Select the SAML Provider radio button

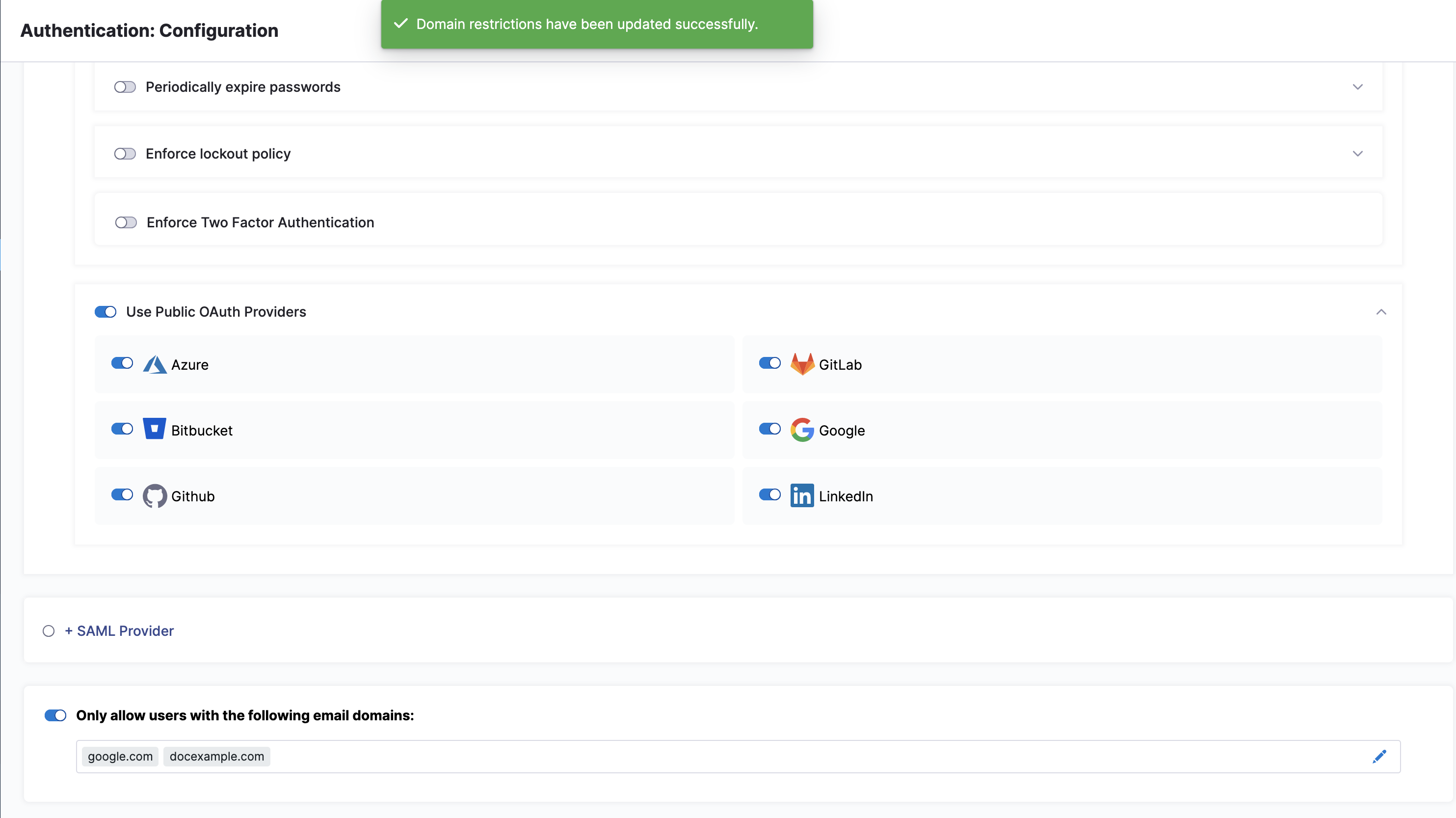(x=49, y=631)
